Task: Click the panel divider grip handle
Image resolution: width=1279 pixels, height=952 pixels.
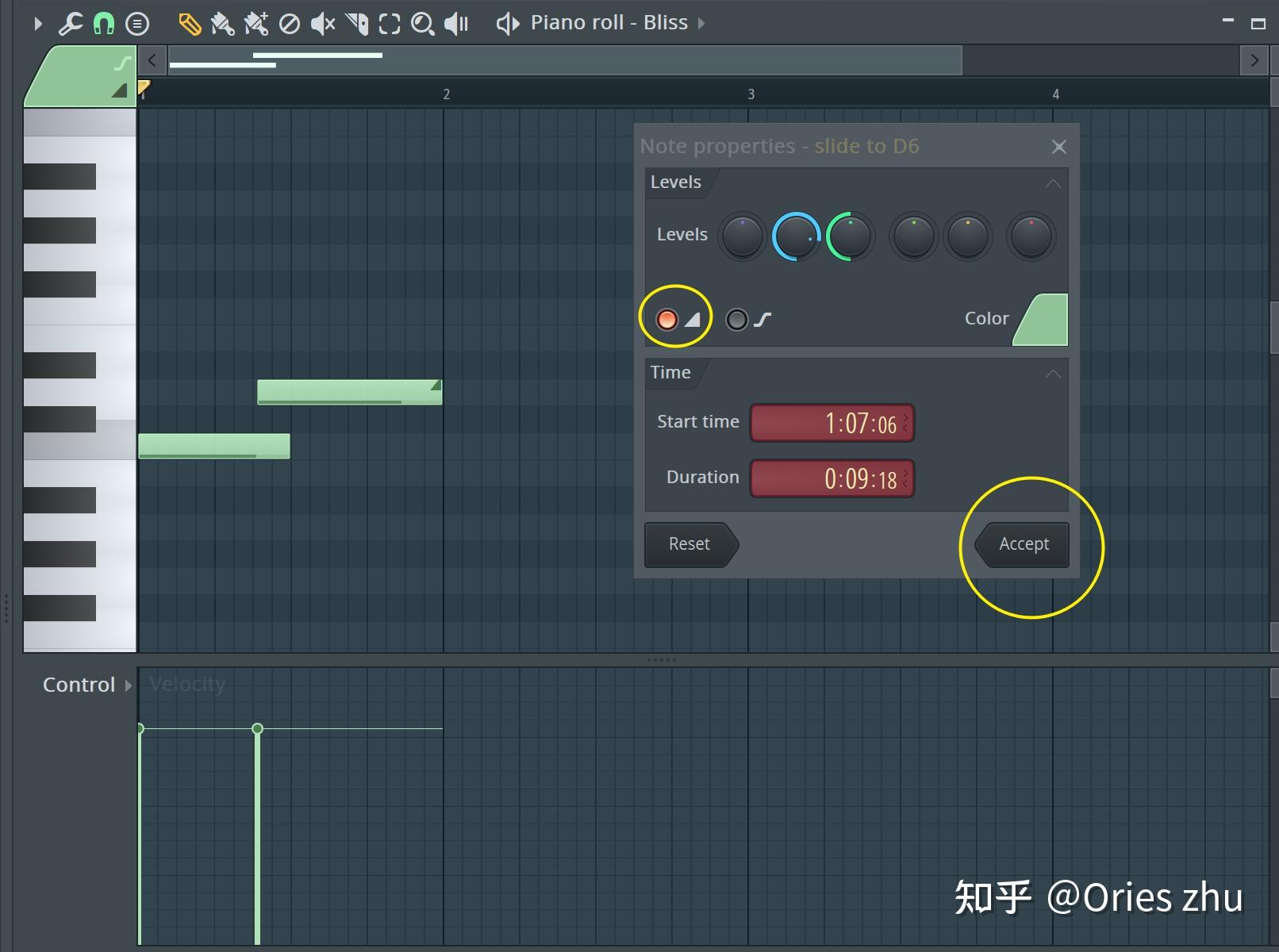Action: [x=662, y=660]
